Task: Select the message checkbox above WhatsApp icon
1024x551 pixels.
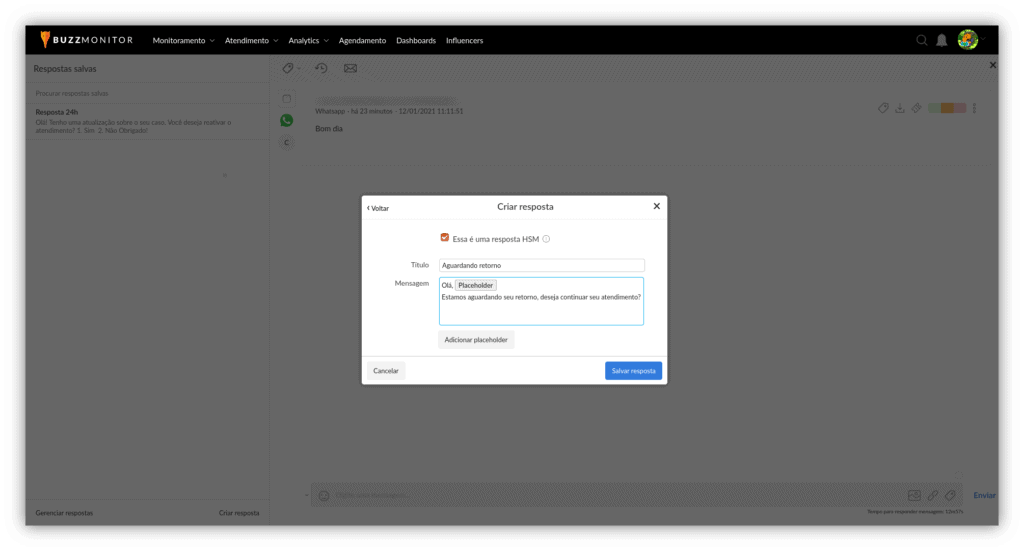Action: (287, 98)
